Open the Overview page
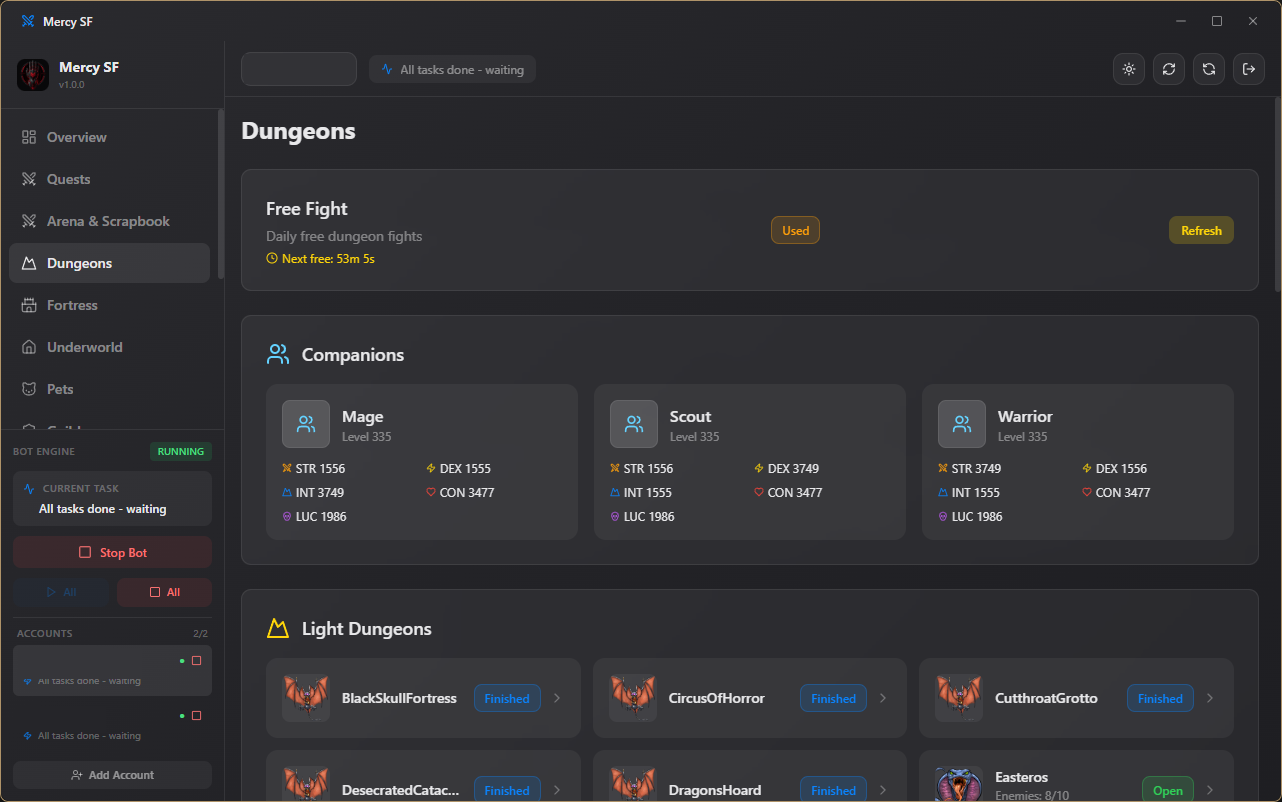Image resolution: width=1282 pixels, height=802 pixels. [x=109, y=137]
